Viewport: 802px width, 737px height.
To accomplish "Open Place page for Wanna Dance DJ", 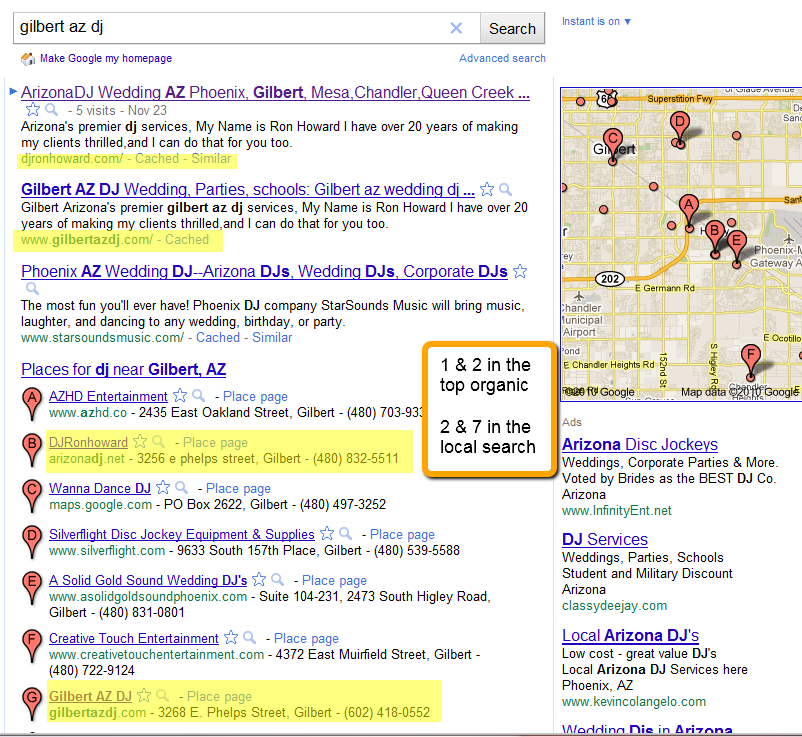I will (x=238, y=488).
